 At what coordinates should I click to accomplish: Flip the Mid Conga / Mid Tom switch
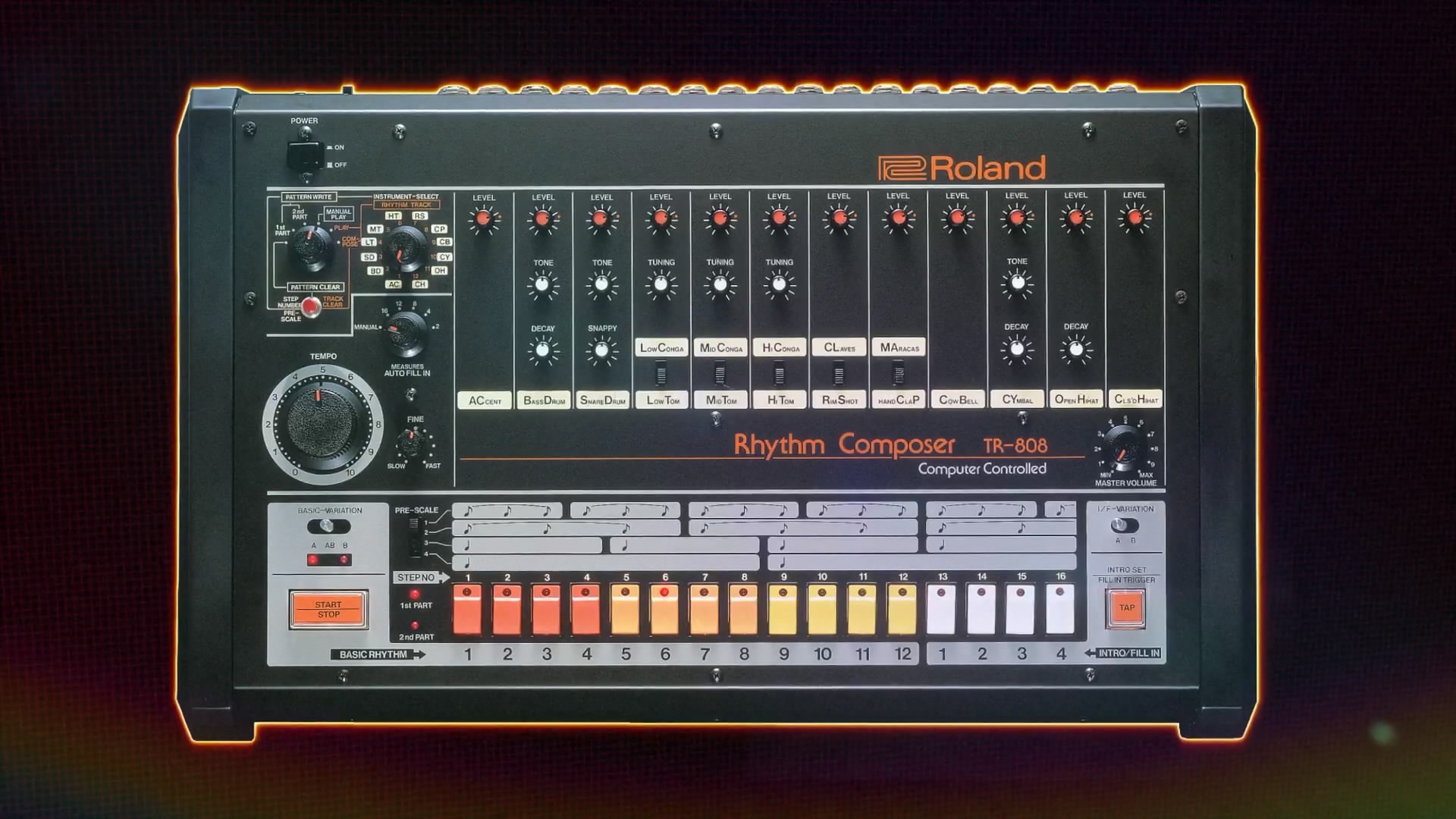(720, 374)
